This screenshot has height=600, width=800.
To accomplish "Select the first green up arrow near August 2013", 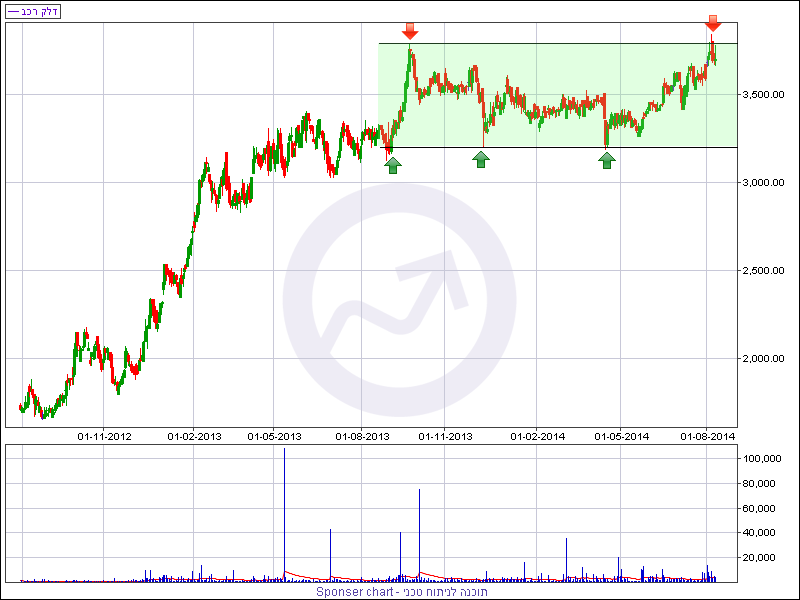I will click(x=392, y=163).
